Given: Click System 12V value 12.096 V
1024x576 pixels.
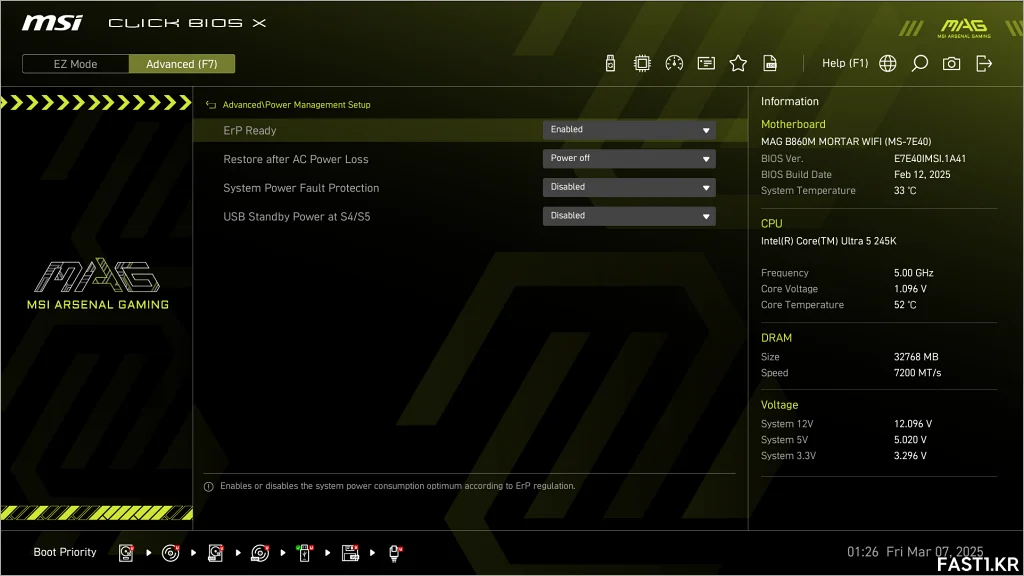Looking at the screenshot, I should tap(913, 424).
